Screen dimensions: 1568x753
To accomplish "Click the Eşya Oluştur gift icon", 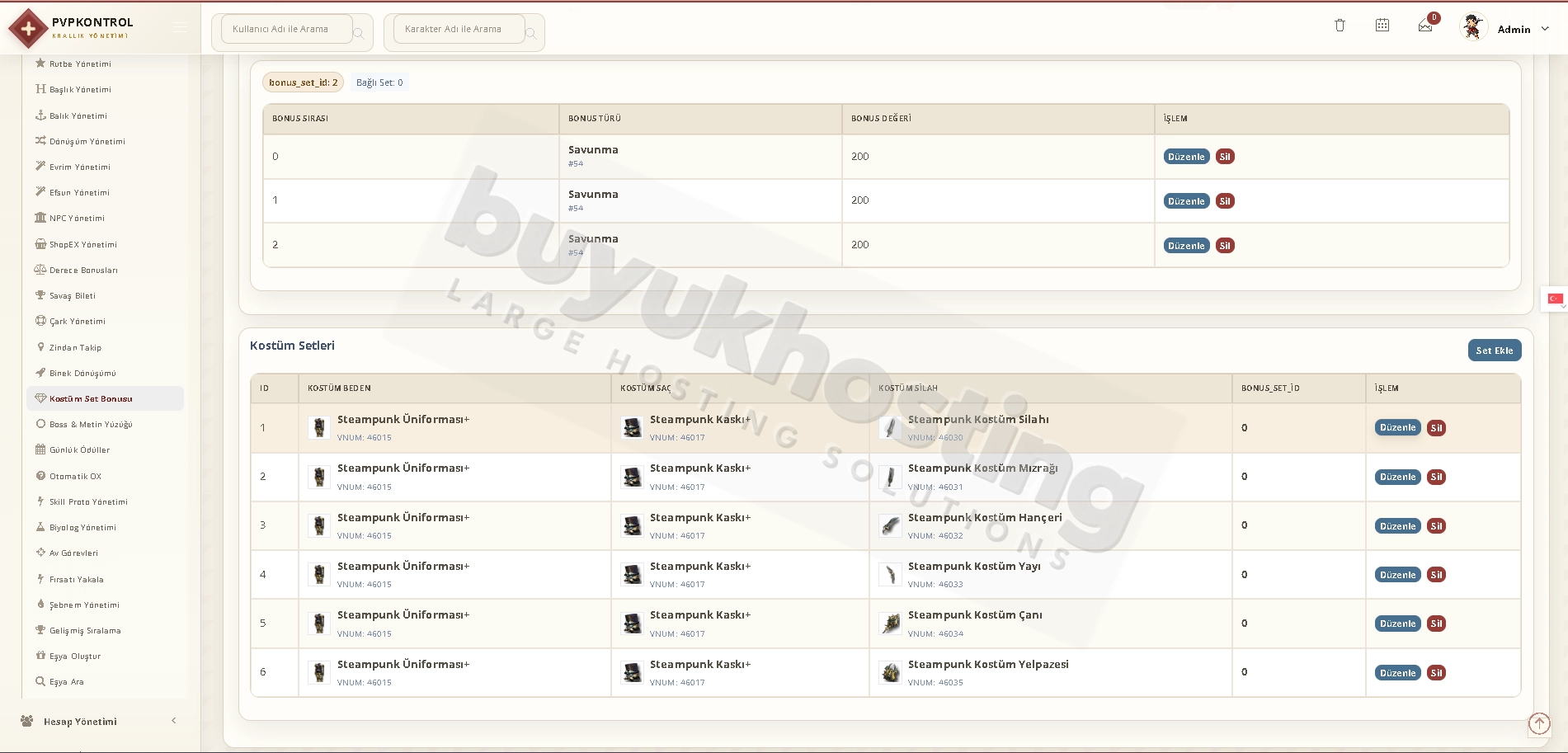I will [x=40, y=656].
